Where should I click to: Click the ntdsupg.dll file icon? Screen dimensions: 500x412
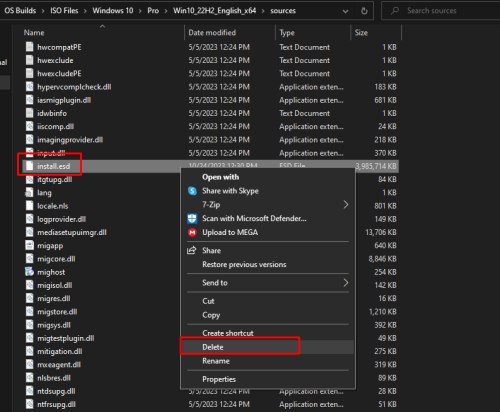click(30, 391)
